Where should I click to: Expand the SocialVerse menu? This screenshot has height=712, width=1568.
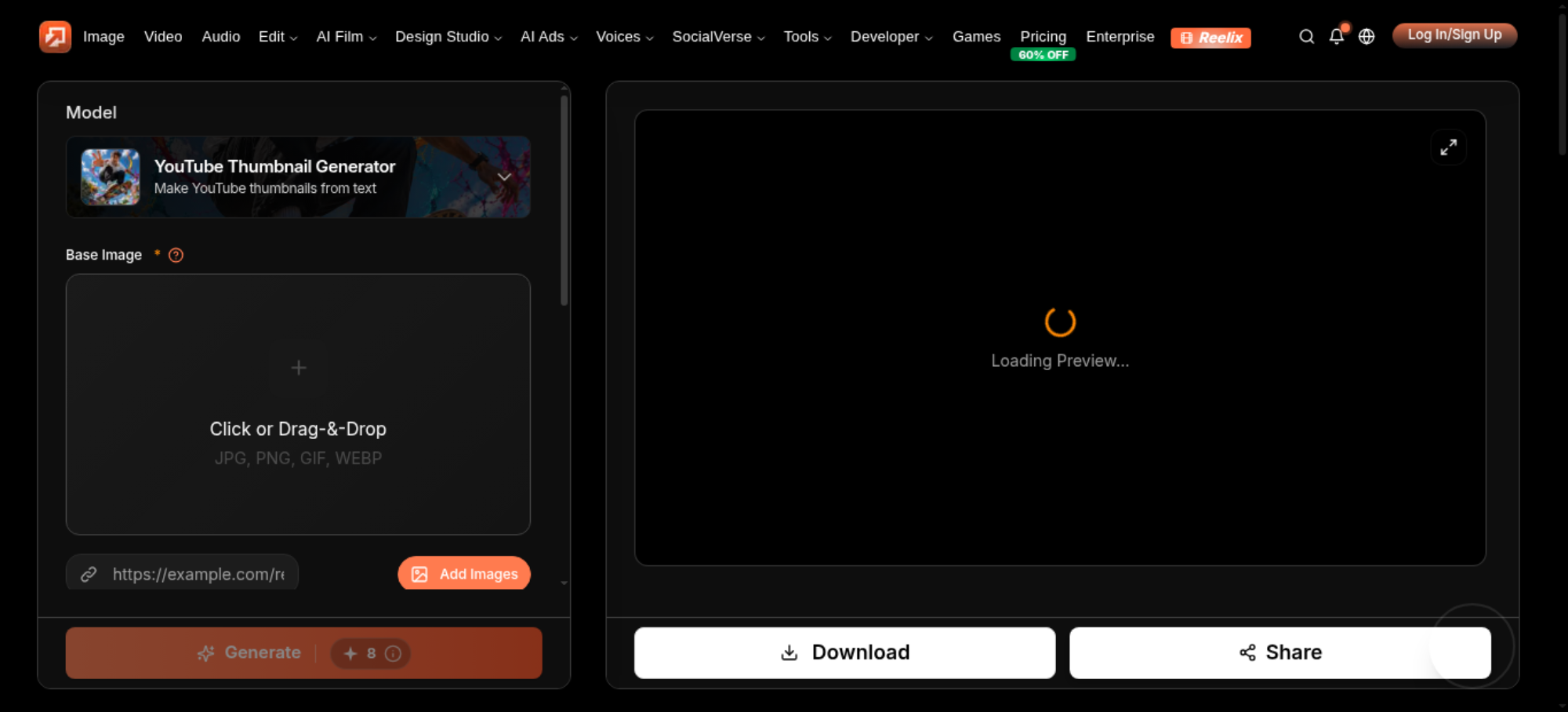click(718, 37)
